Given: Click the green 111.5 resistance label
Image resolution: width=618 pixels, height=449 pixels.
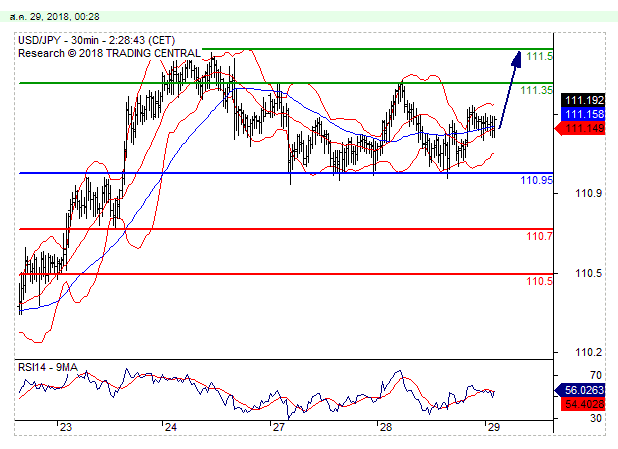Looking at the screenshot, I should tap(540, 56).
